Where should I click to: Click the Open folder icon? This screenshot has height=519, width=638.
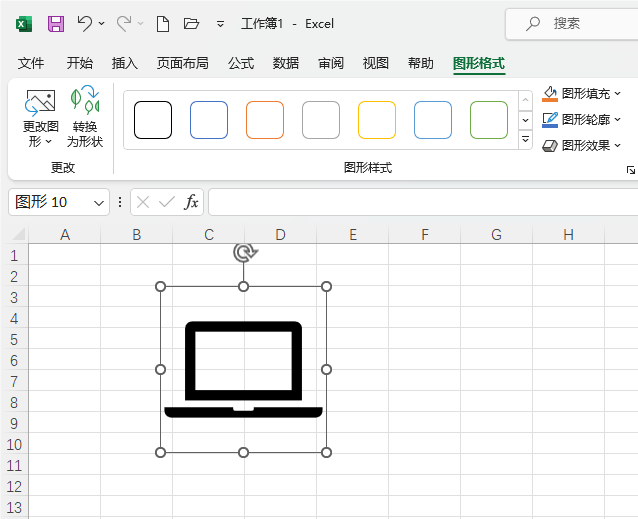pos(192,23)
